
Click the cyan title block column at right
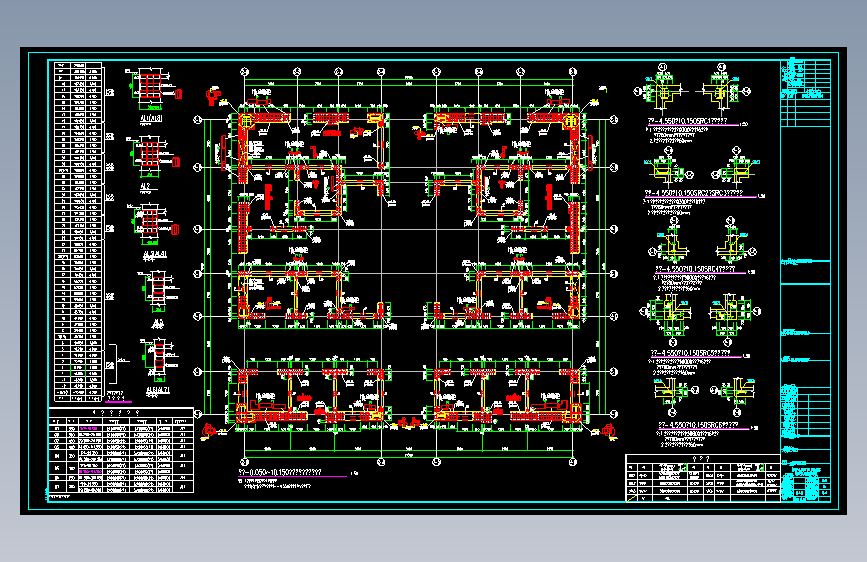pos(806,280)
